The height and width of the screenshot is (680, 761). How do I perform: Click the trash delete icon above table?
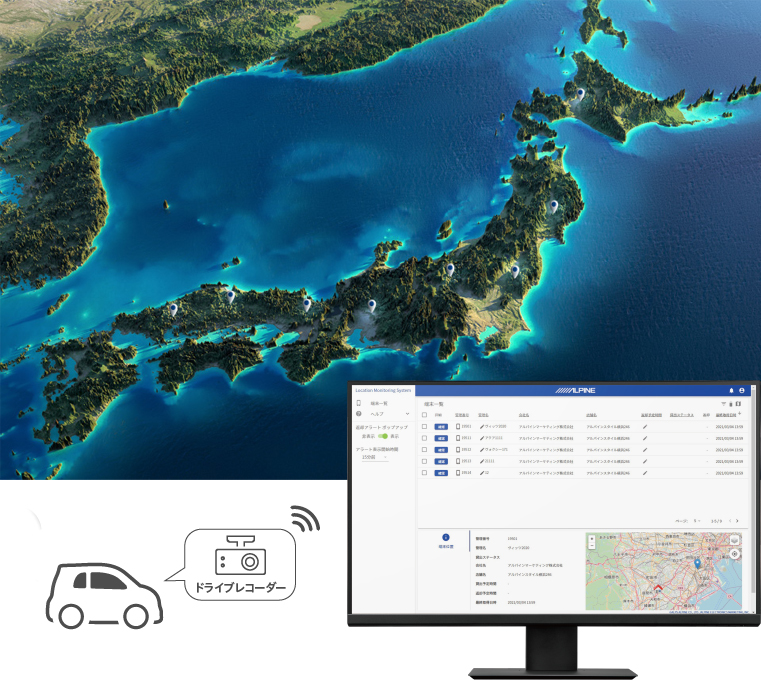tap(731, 404)
